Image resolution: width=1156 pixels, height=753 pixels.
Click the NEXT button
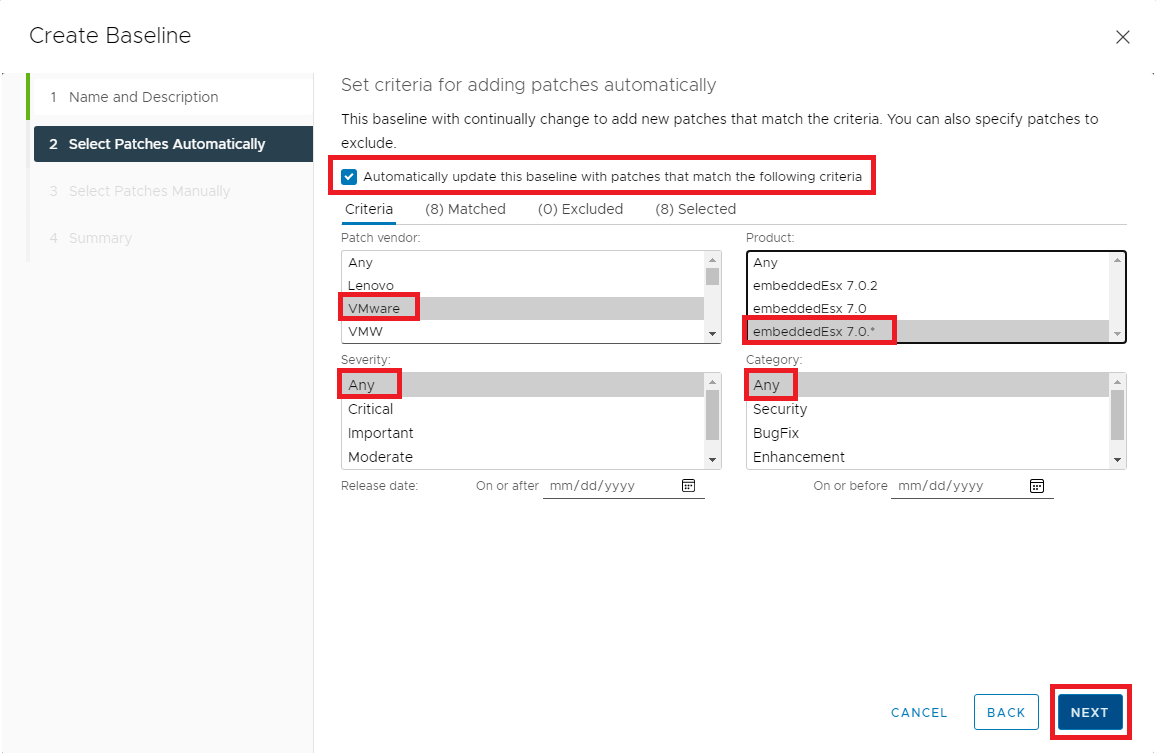click(x=1089, y=712)
